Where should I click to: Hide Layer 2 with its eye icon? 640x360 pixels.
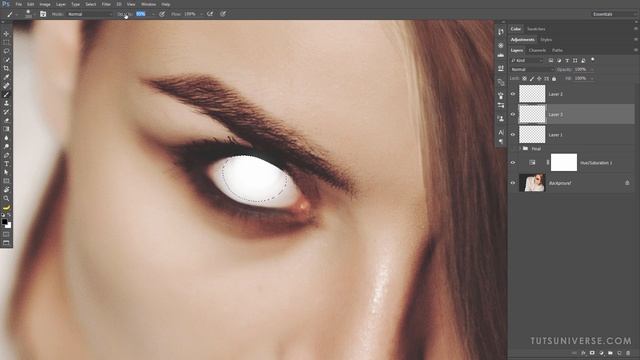click(x=513, y=94)
